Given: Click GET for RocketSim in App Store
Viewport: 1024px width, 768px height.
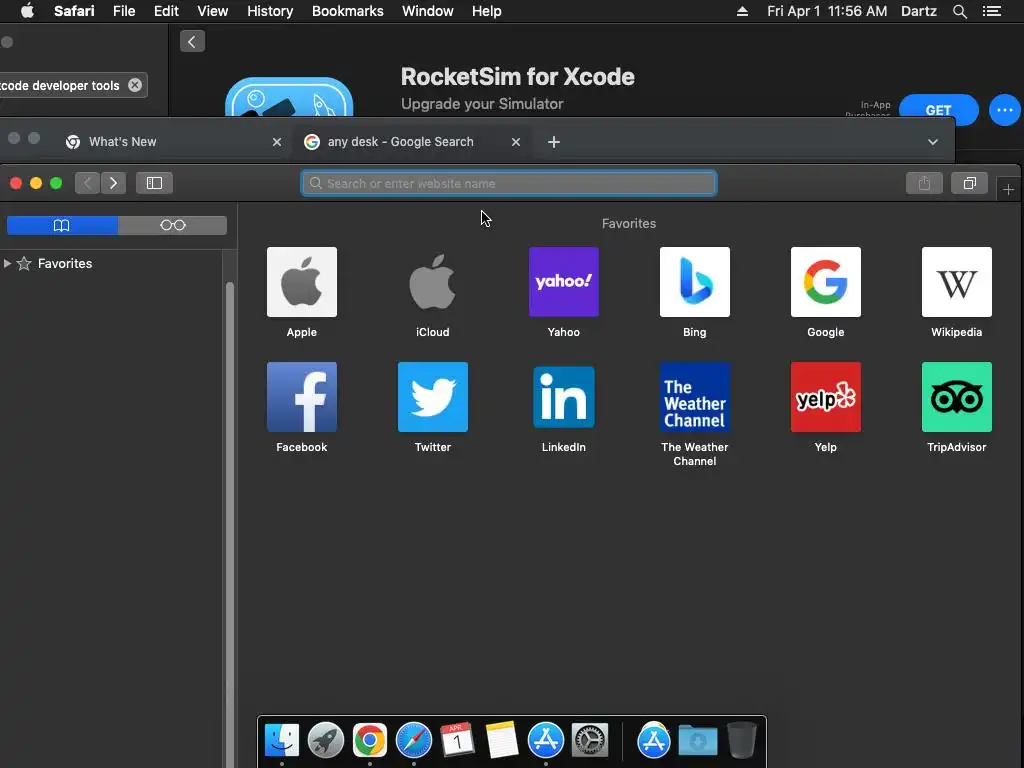Looking at the screenshot, I should point(938,110).
